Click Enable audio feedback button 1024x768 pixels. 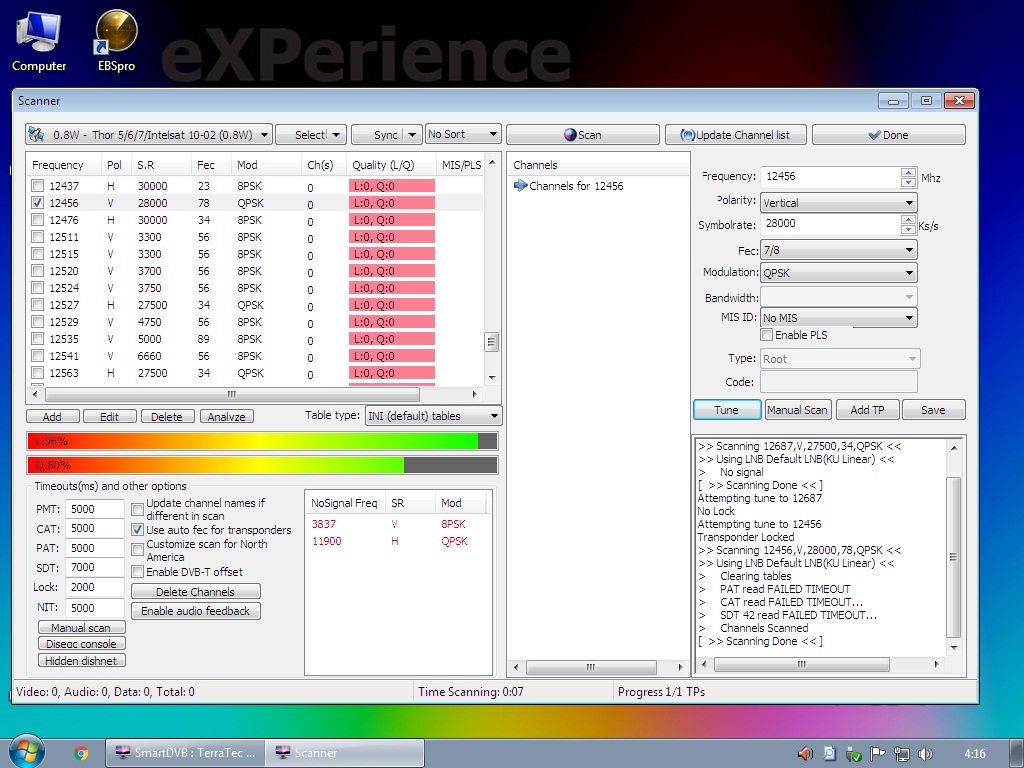pyautogui.click(x=195, y=611)
